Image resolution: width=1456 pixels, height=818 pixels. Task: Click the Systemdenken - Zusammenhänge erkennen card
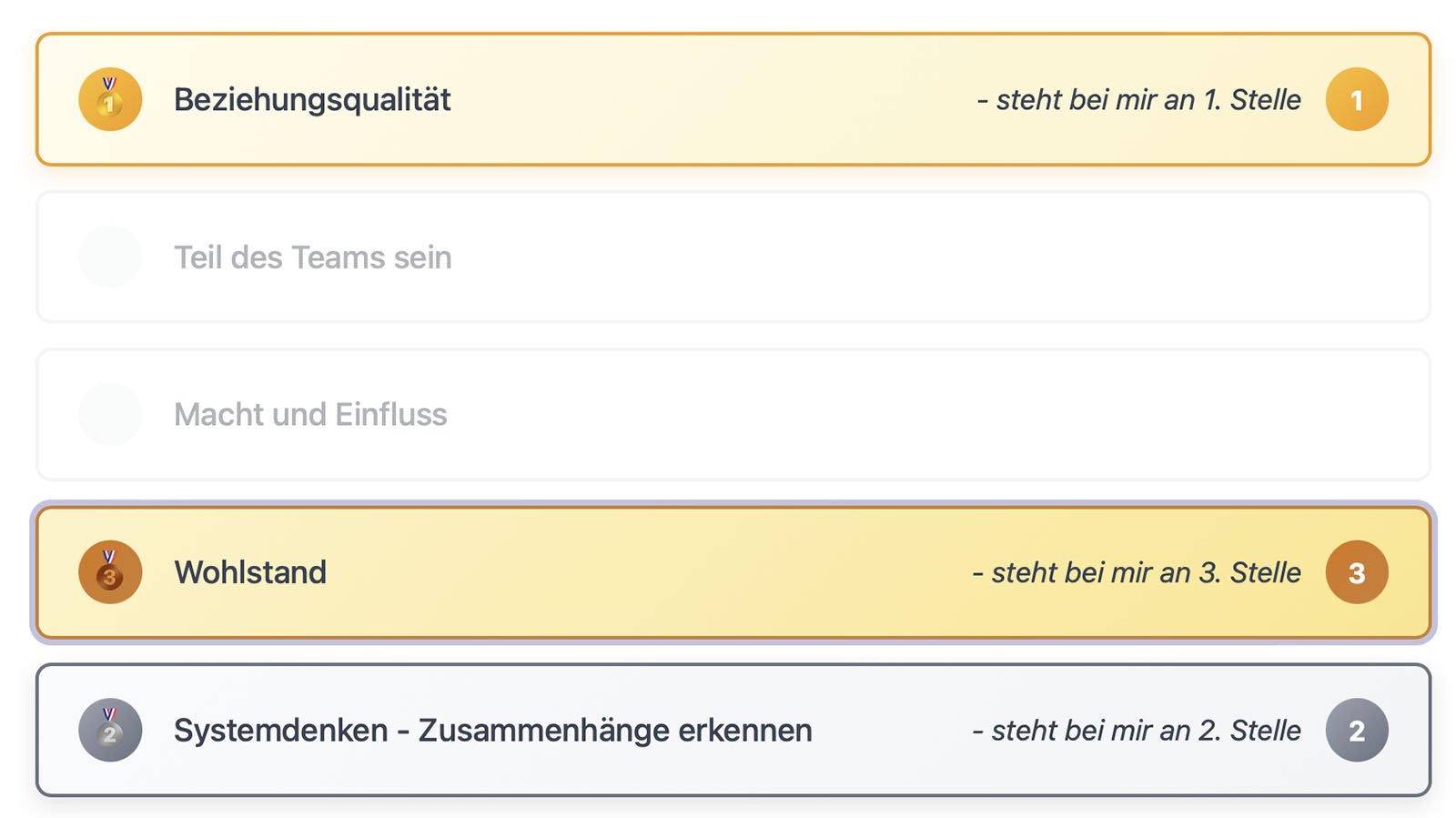point(892,730)
